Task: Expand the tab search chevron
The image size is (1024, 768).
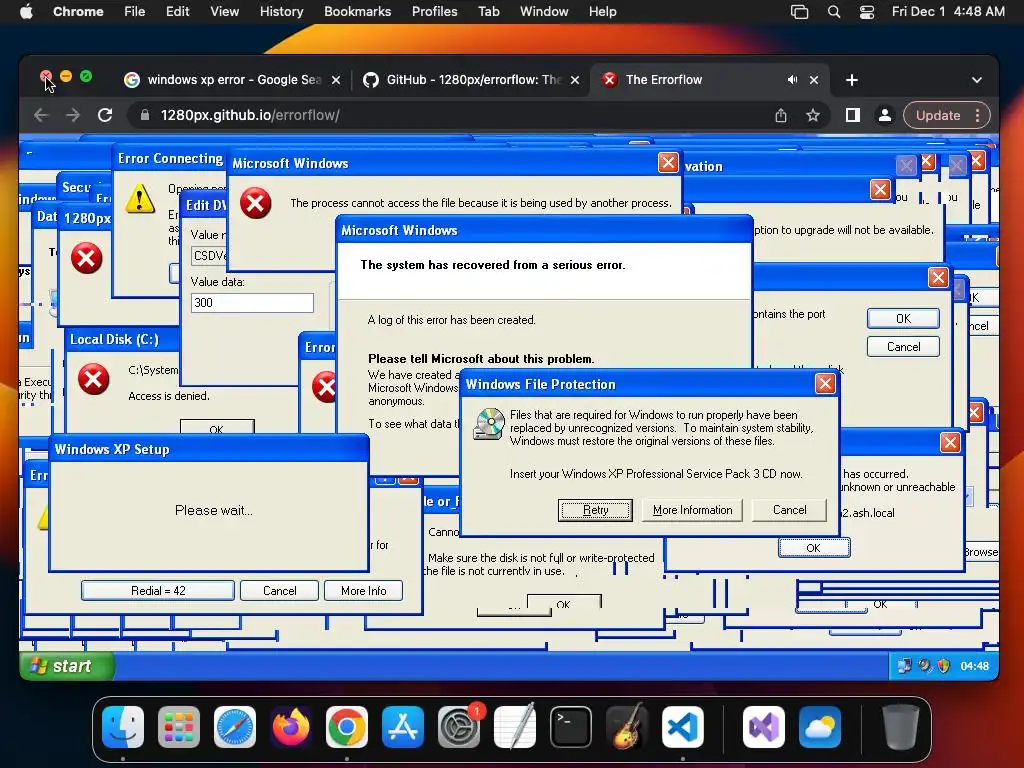Action: (976, 80)
